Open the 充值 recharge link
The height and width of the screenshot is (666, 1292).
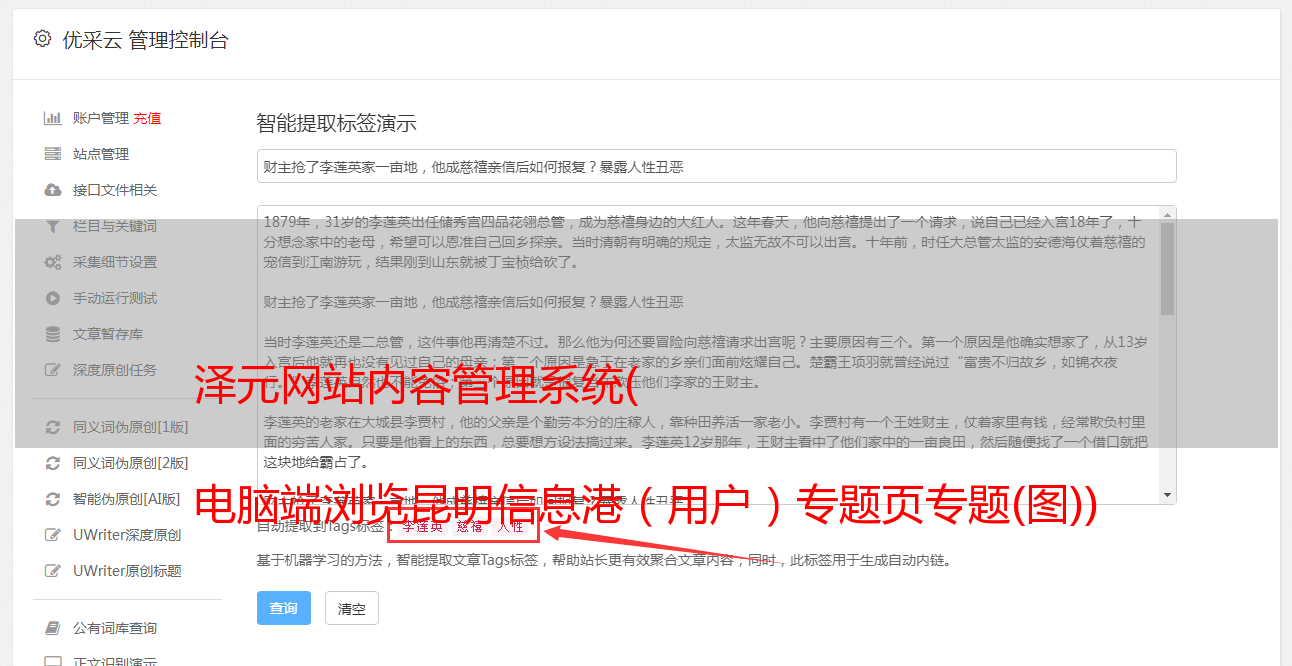[x=147, y=118]
